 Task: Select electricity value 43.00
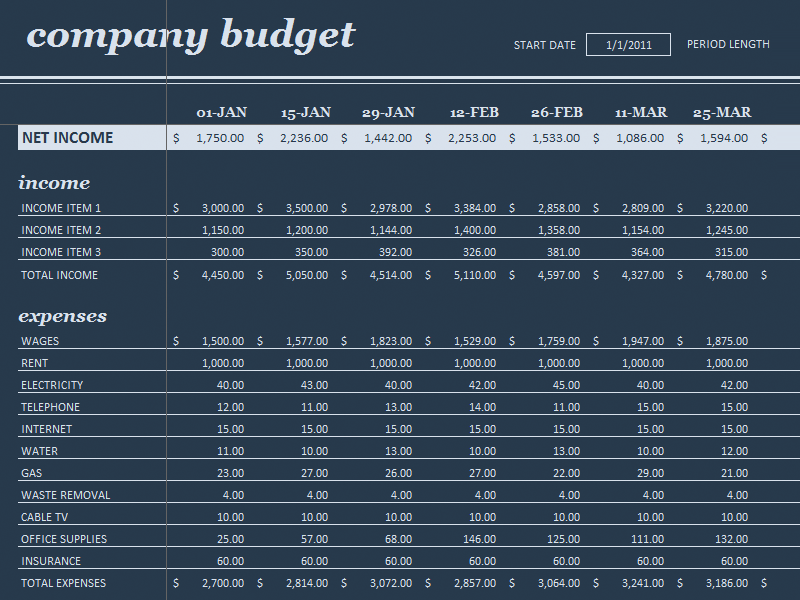click(314, 385)
